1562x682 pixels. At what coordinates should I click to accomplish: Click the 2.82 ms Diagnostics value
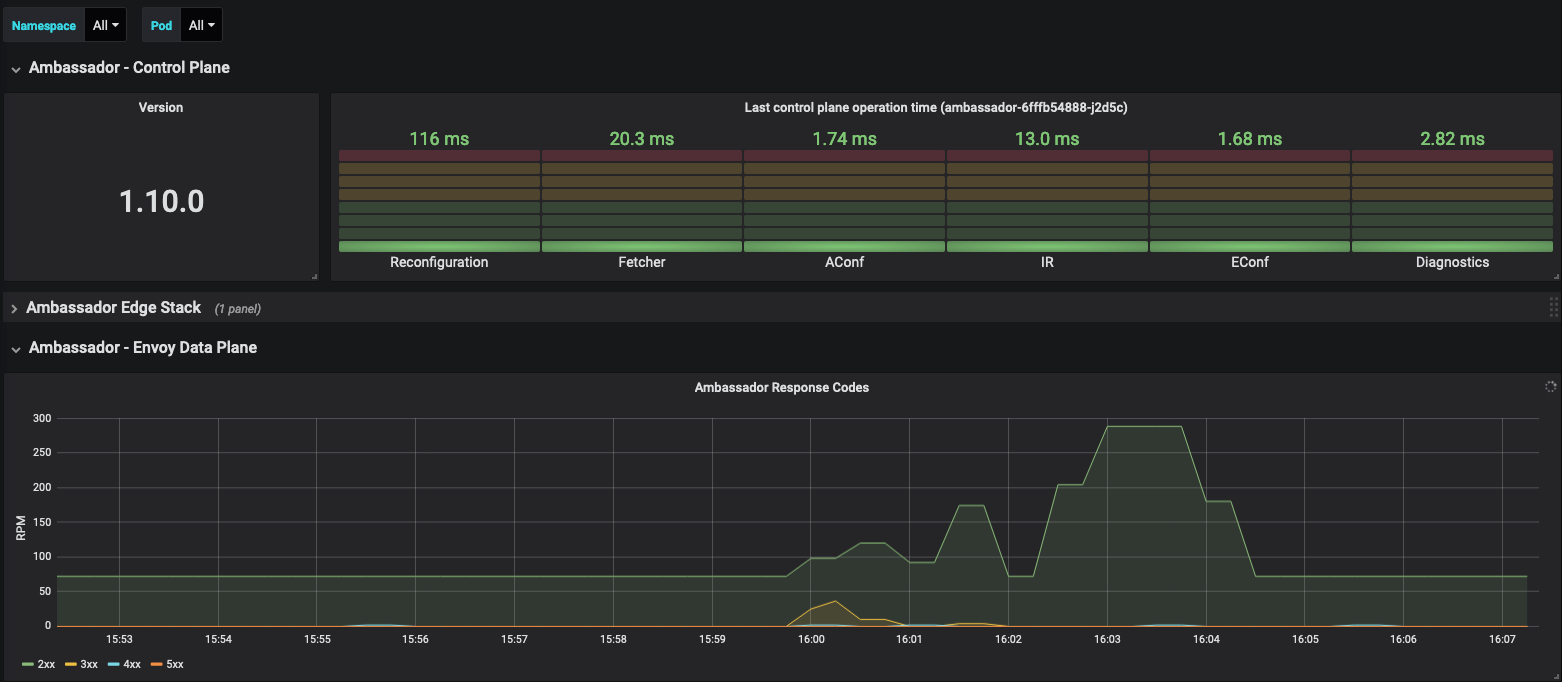click(1452, 138)
